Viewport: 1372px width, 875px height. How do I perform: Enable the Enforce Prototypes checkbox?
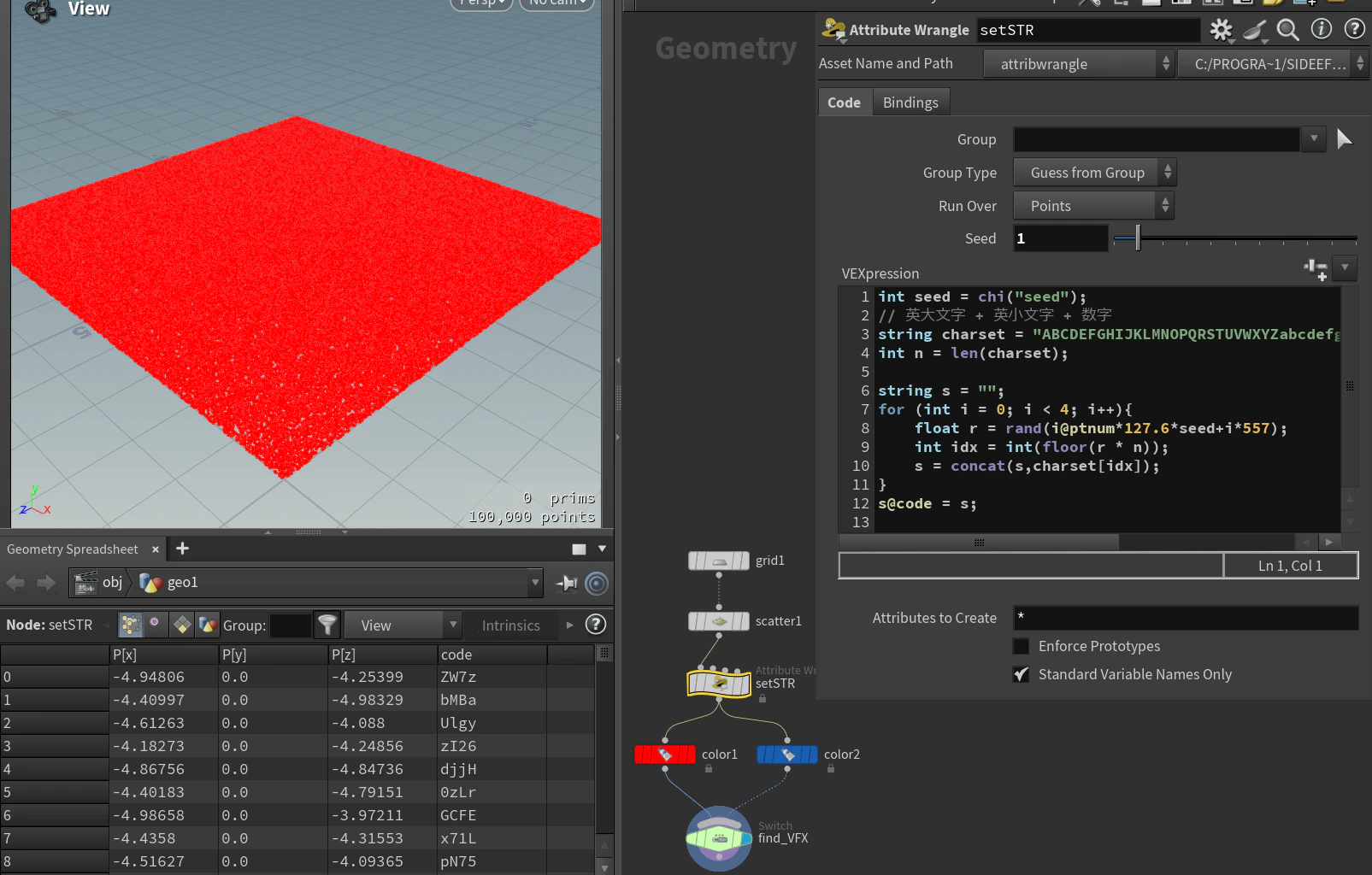coord(1021,646)
